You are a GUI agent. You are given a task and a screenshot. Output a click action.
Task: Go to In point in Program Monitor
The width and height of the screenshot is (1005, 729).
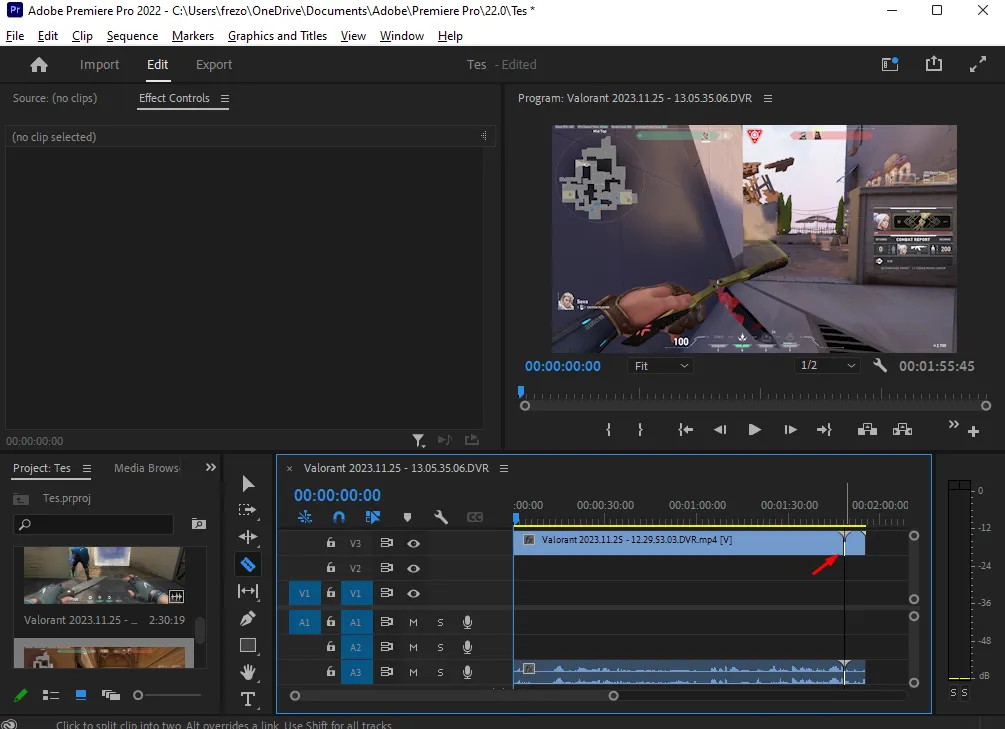[686, 430]
